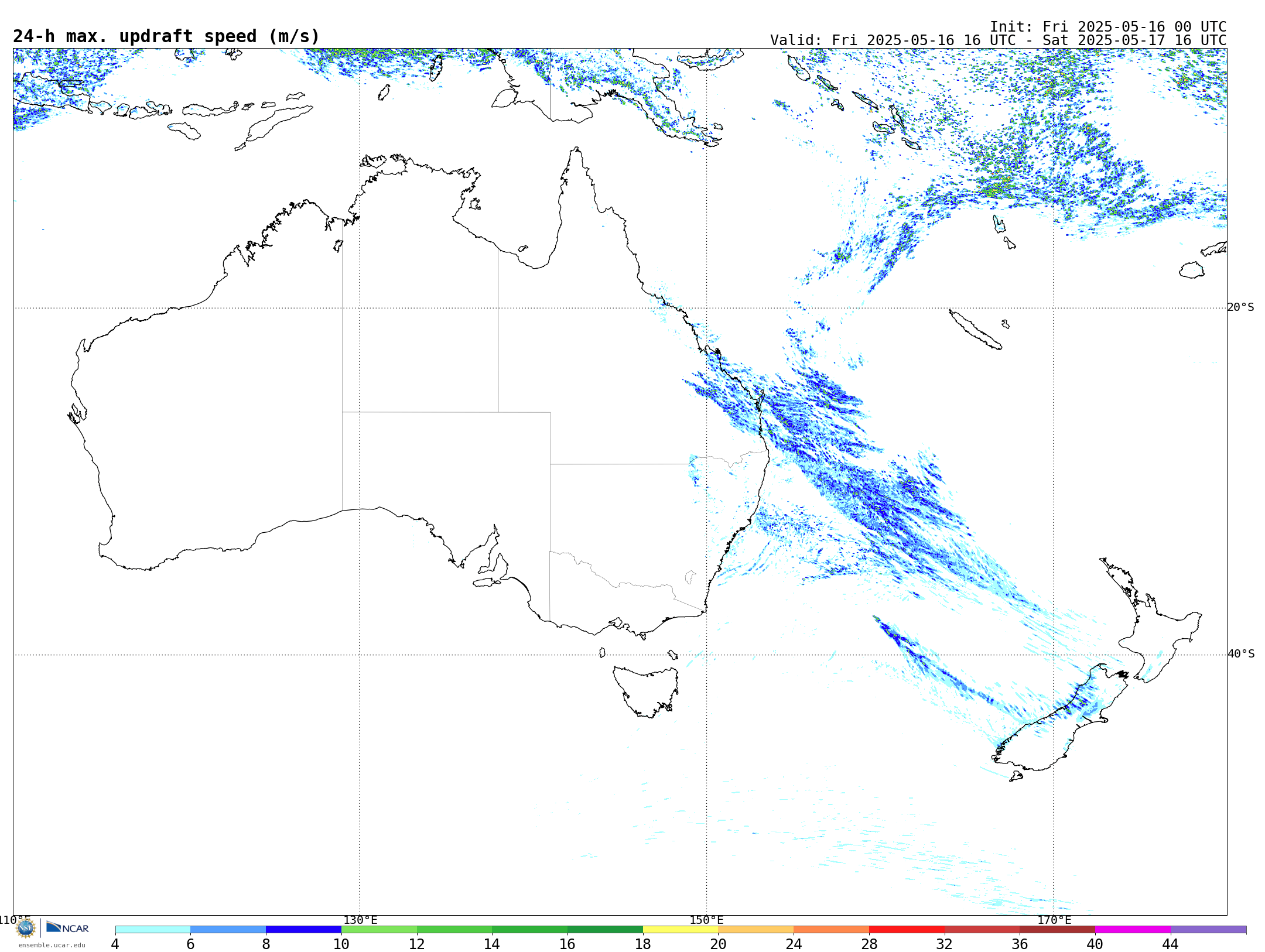This screenshot has height=952, width=1265.
Task: Click the 'Init: Fri 2025-05-16 00 UTC' text
Action: point(1108,27)
